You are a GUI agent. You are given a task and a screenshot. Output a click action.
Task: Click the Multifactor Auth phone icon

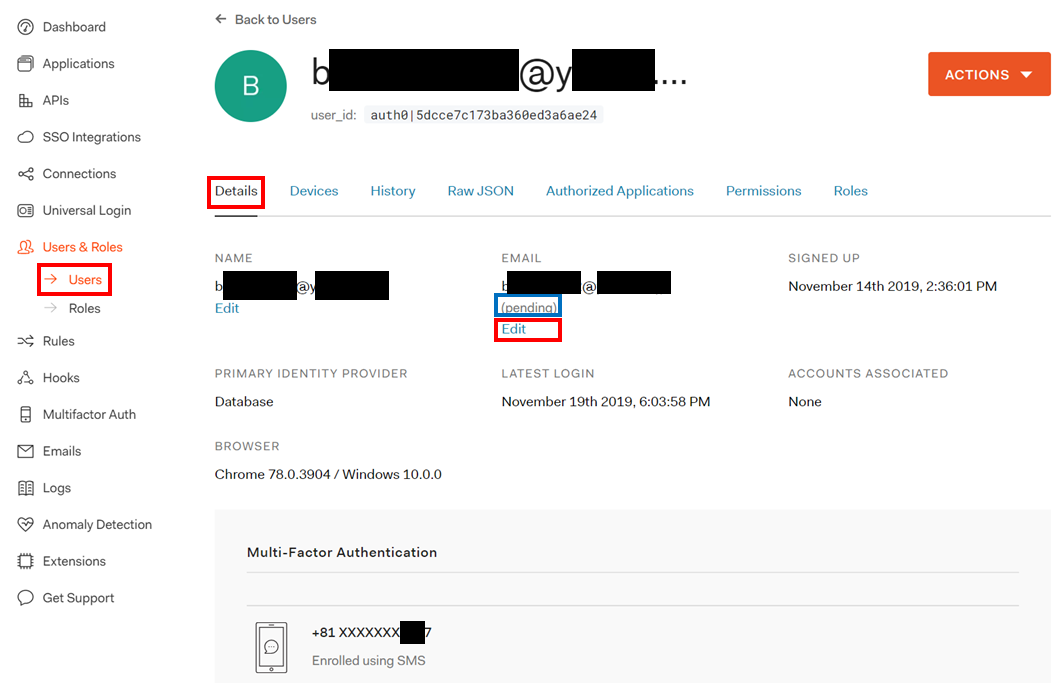25,414
